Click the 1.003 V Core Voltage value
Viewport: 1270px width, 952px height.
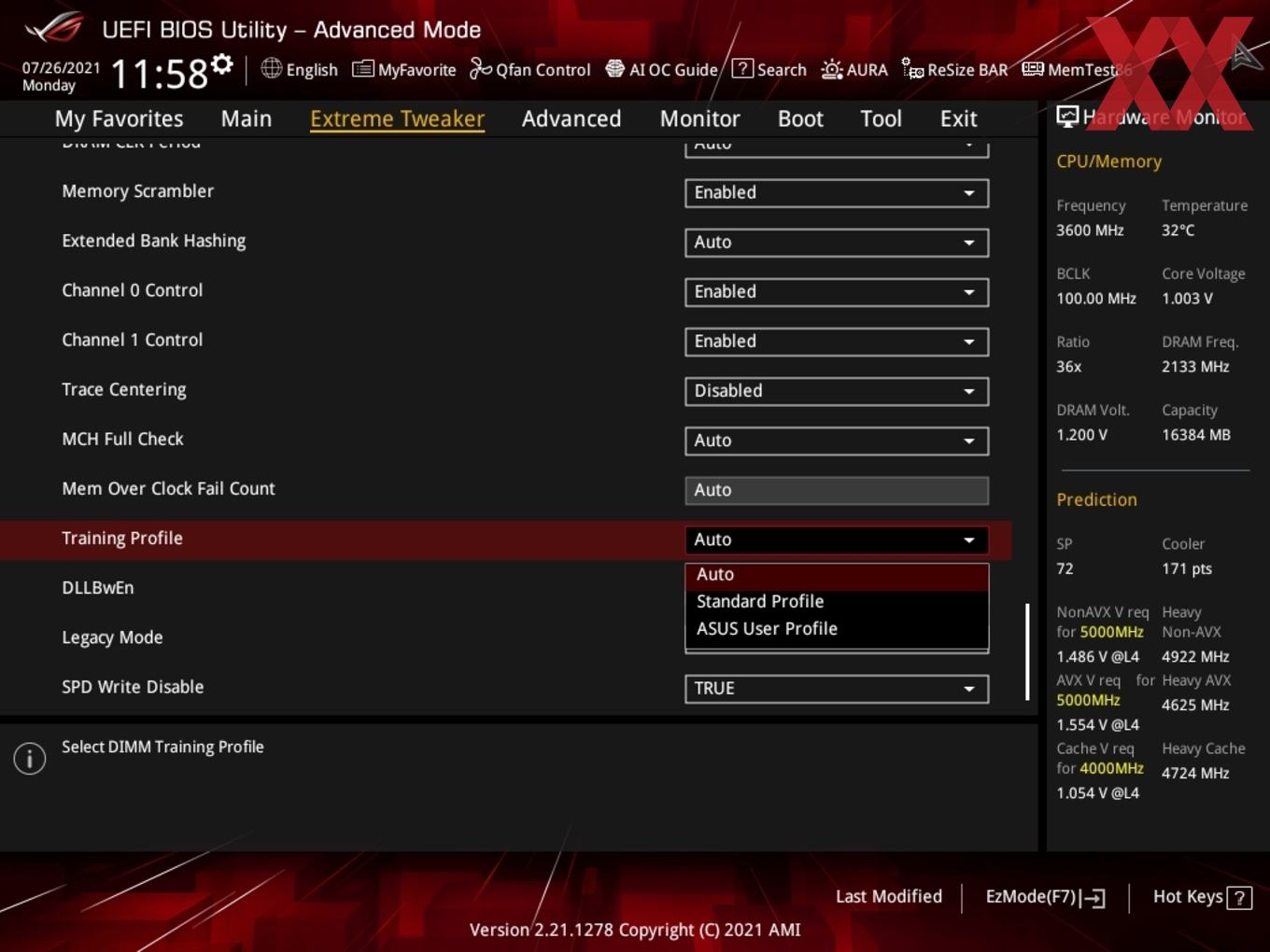[x=1187, y=299]
